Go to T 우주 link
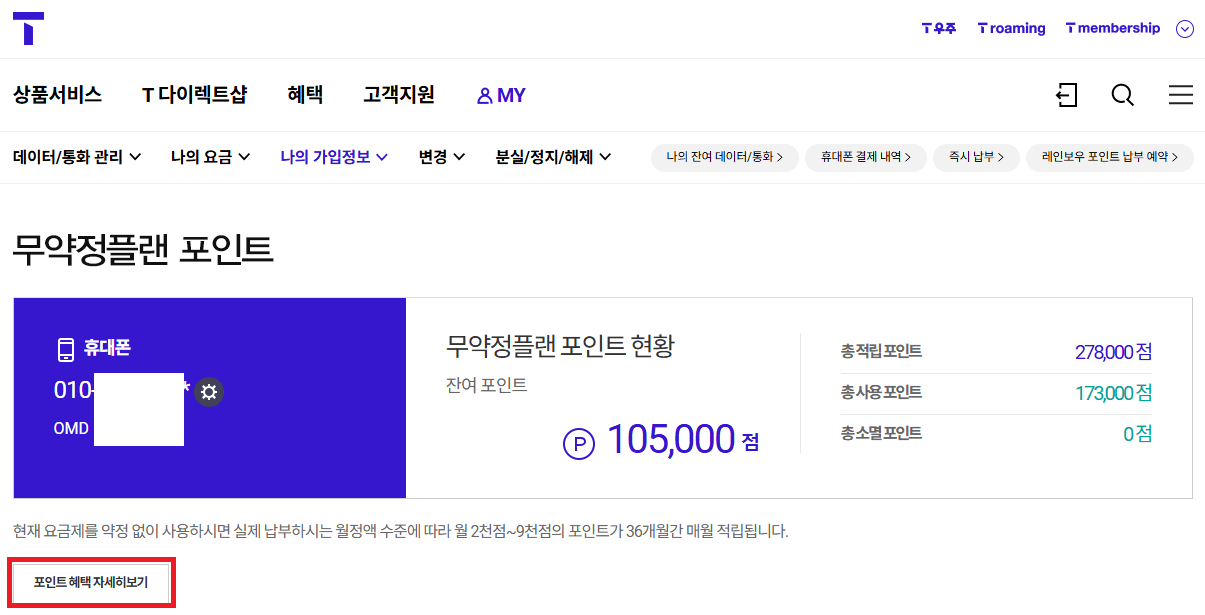The image size is (1205, 615). pyautogui.click(x=939, y=28)
